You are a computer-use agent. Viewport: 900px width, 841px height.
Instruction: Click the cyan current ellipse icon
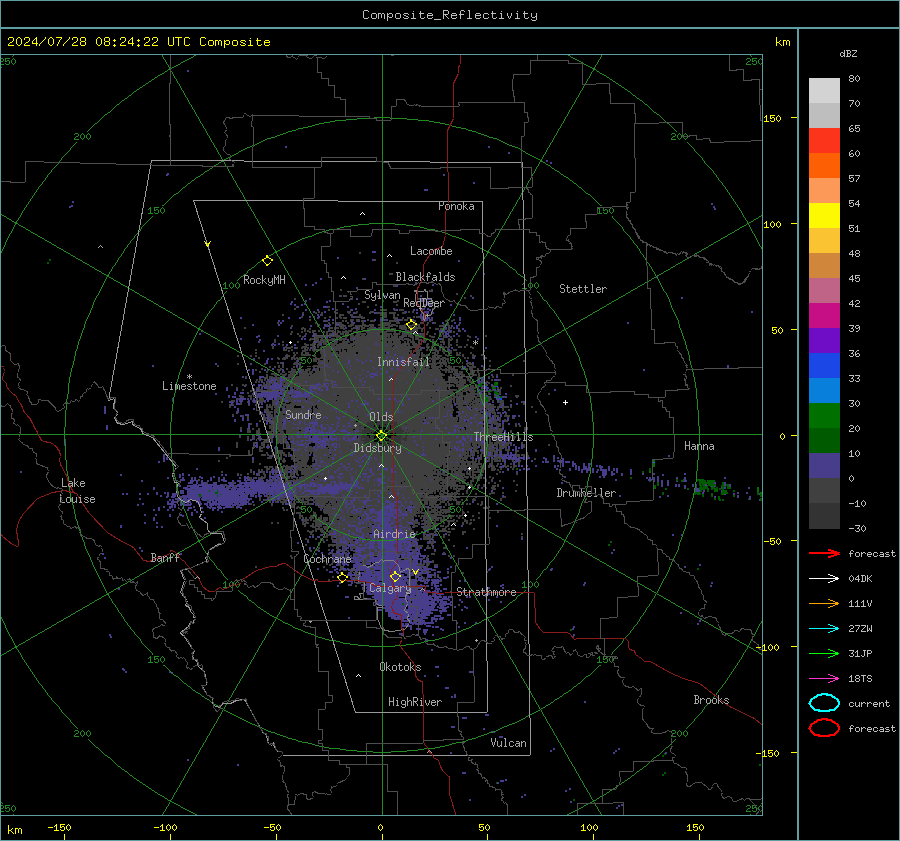[x=824, y=703]
